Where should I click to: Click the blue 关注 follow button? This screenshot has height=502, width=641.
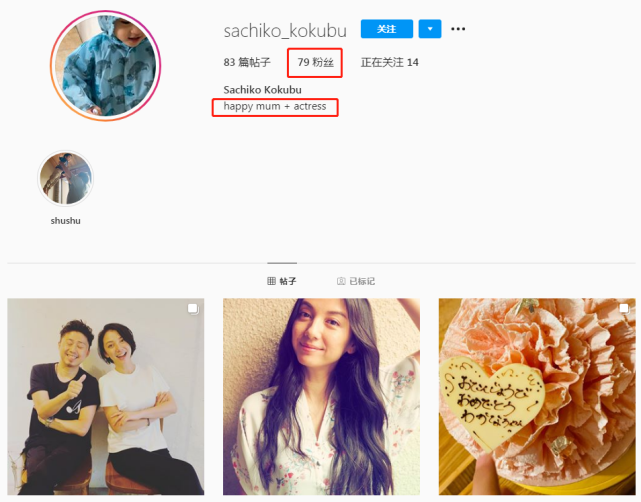(x=386, y=29)
